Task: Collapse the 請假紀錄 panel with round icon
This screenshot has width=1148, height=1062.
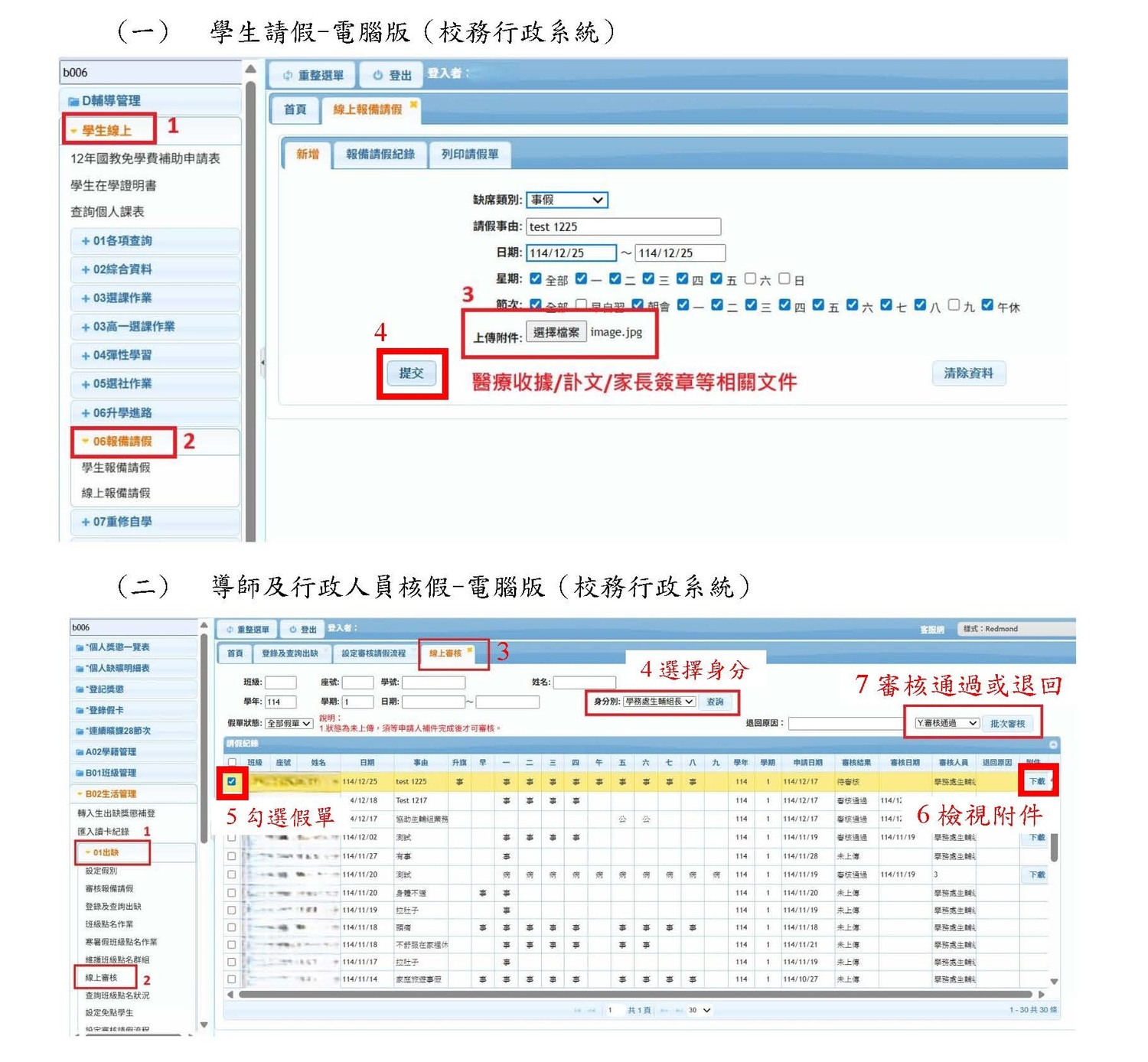Action: tap(1053, 744)
